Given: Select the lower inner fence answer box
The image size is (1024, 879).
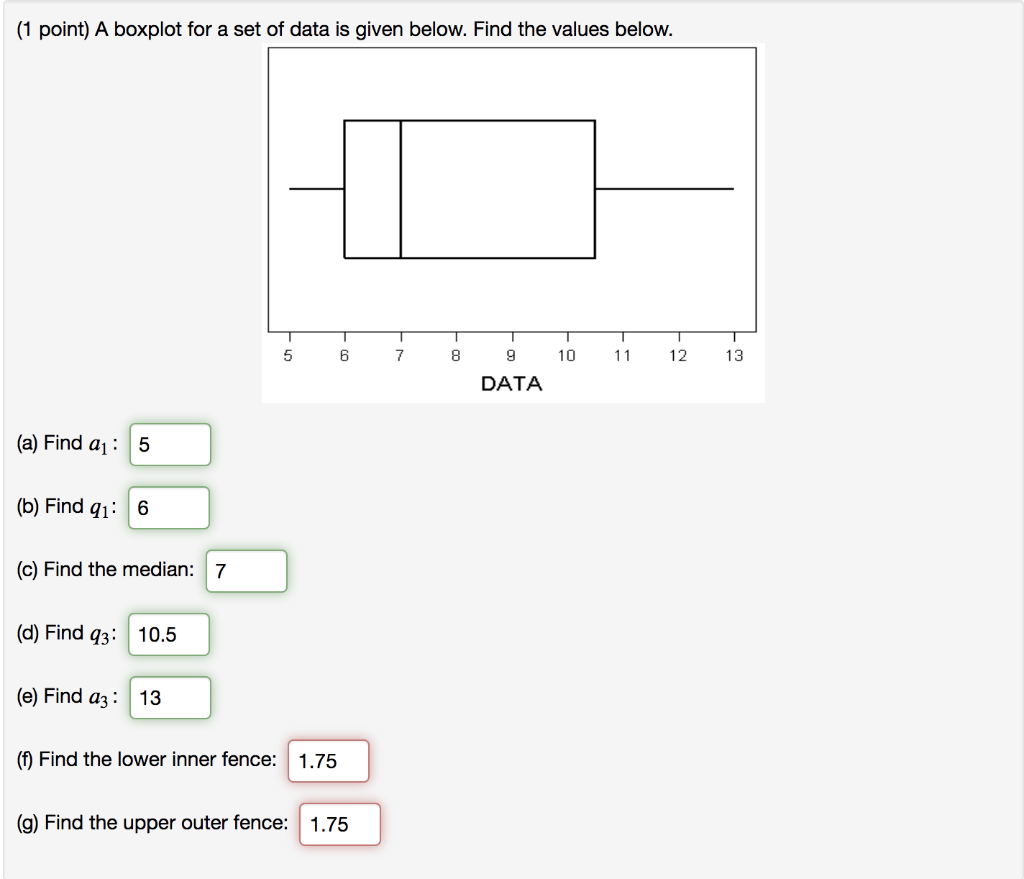Looking at the screenshot, I should pyautogui.click(x=327, y=761).
